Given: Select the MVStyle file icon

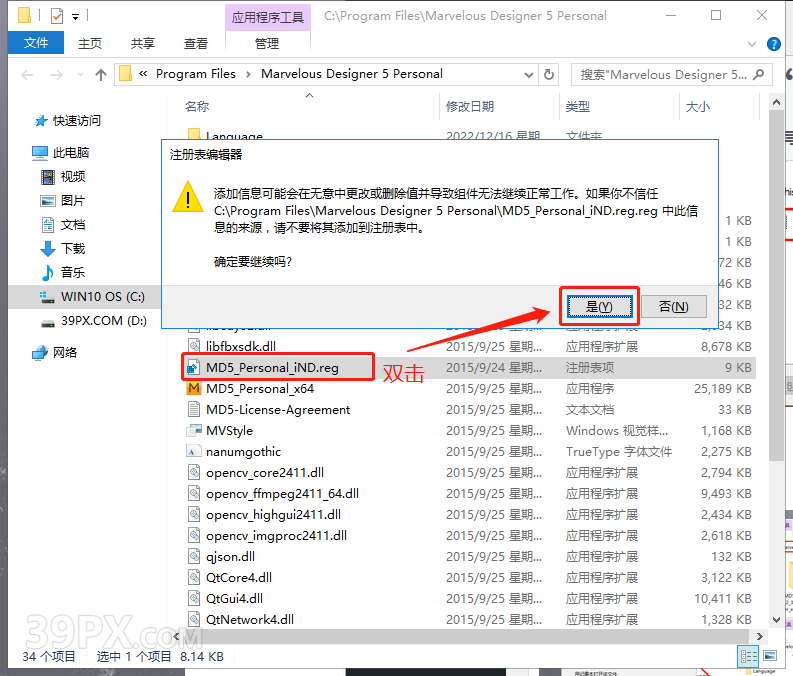Looking at the screenshot, I should point(193,430).
